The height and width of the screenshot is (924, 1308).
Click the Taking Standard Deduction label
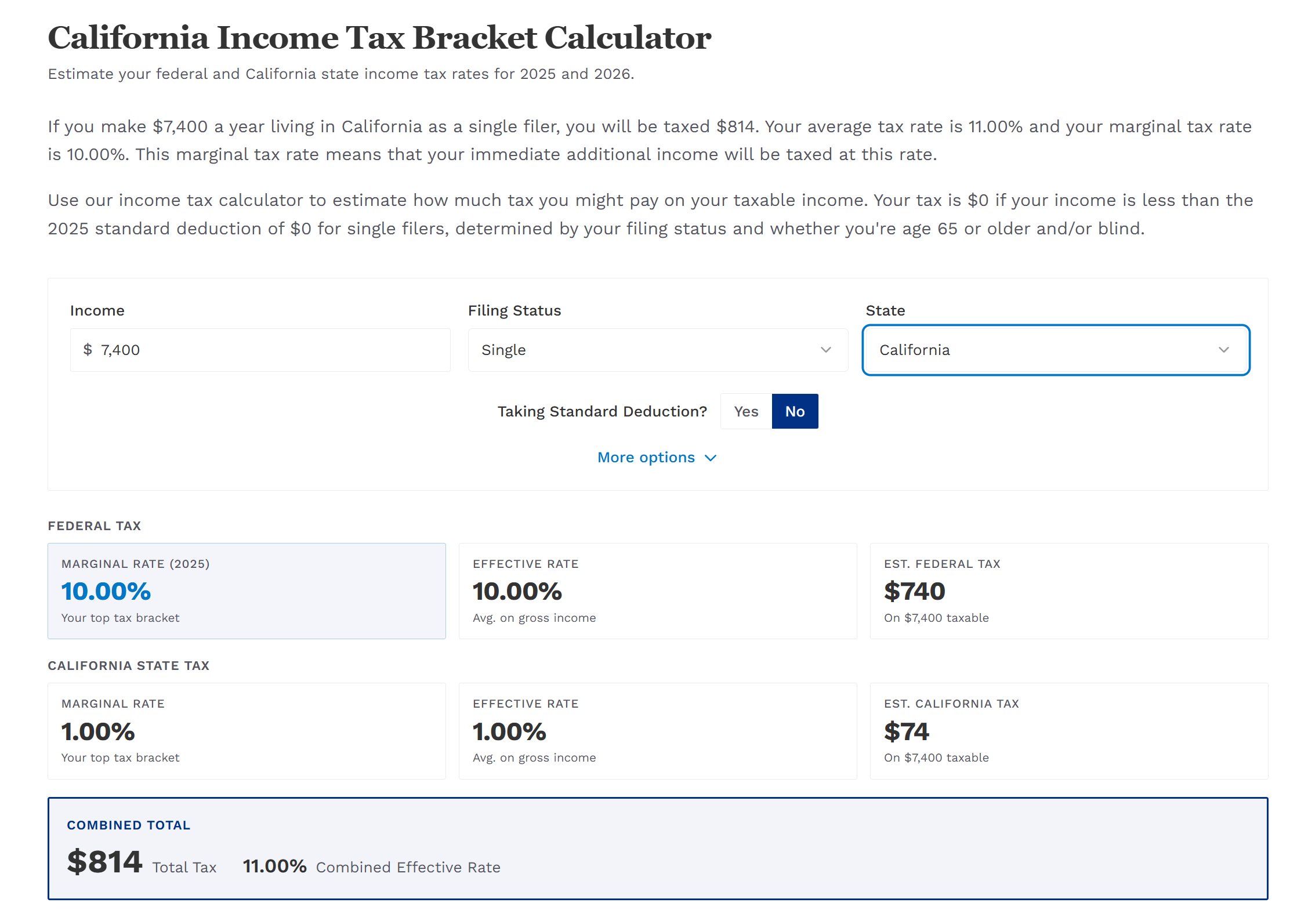coord(602,411)
